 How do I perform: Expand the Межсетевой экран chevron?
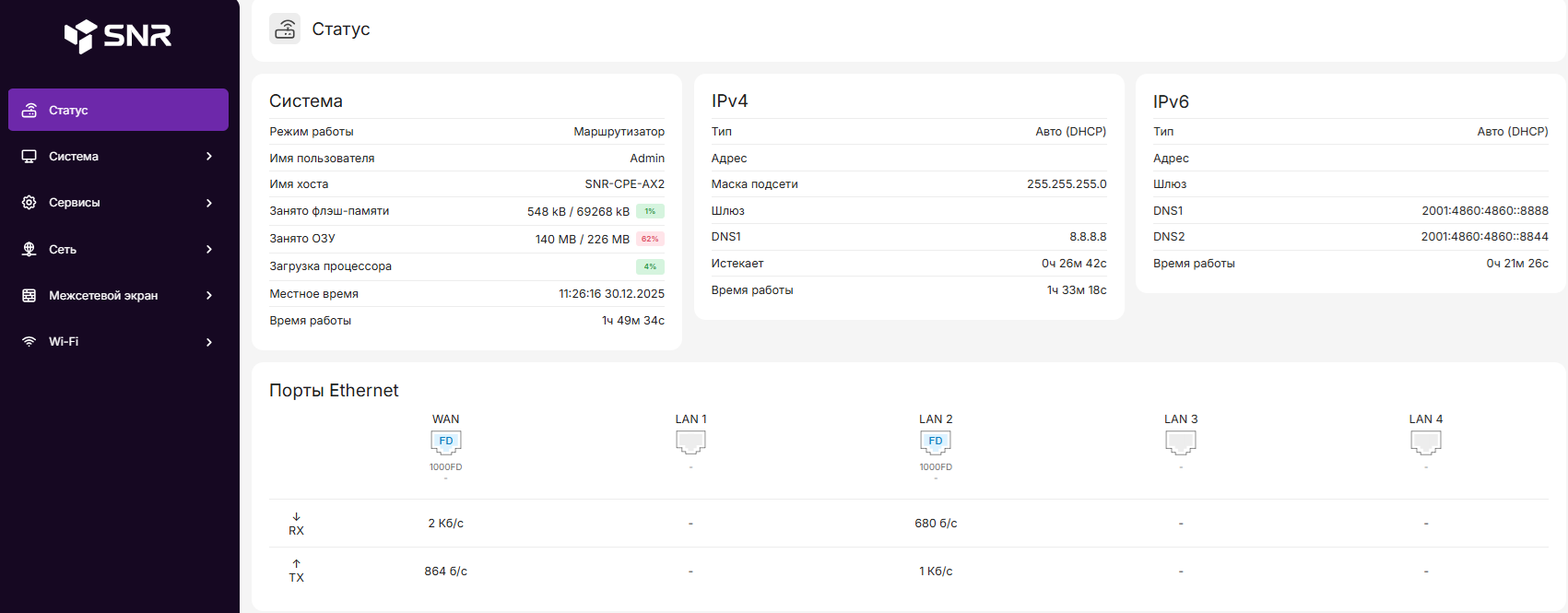(x=209, y=295)
